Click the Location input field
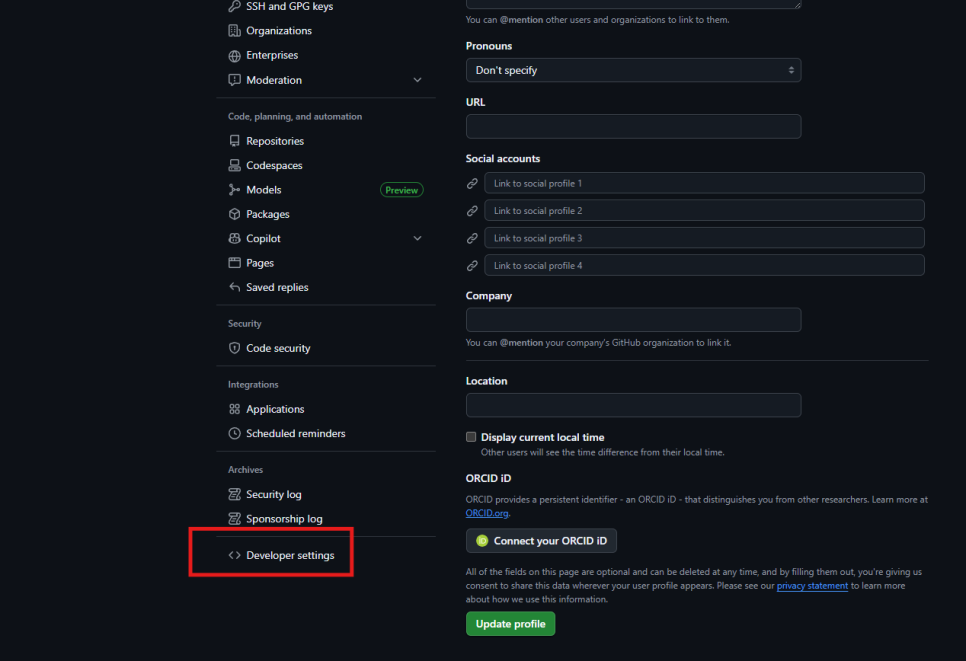 633,405
